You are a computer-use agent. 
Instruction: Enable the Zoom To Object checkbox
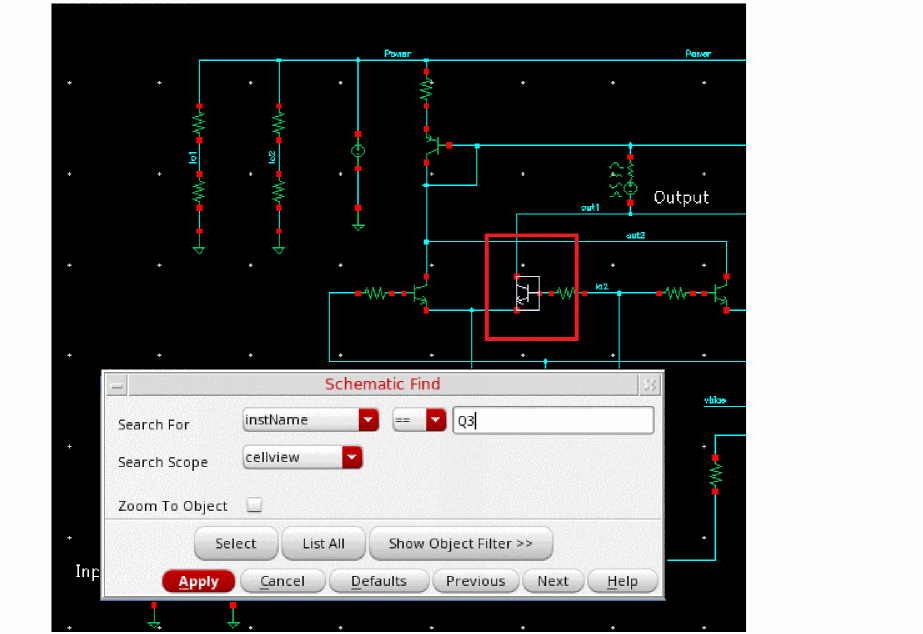[x=254, y=504]
